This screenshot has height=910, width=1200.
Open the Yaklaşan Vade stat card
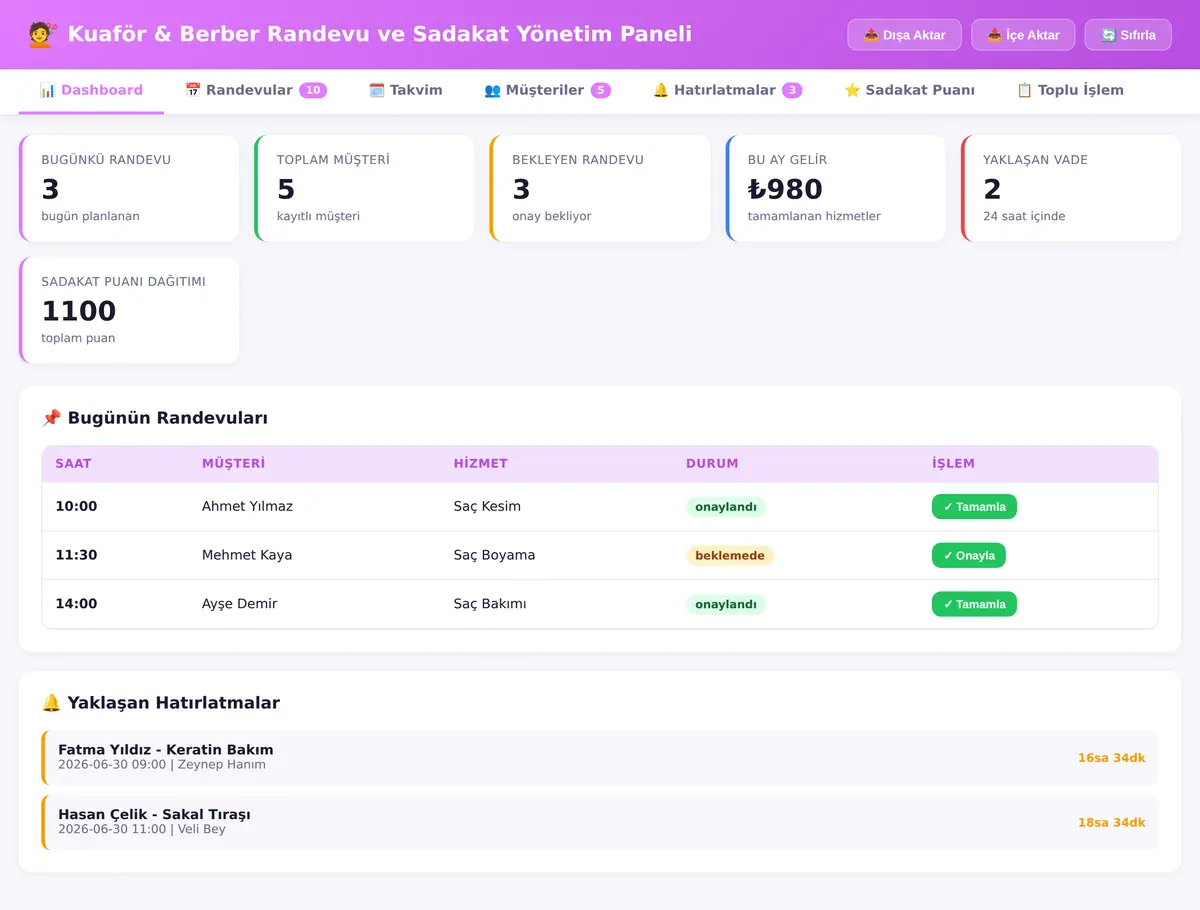(1071, 188)
